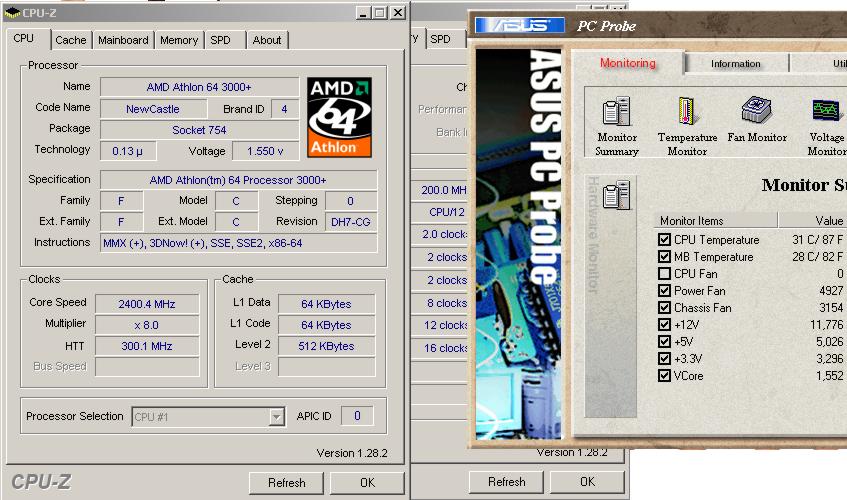Click the Level 2 512 KBytes field

pyautogui.click(x=326, y=346)
